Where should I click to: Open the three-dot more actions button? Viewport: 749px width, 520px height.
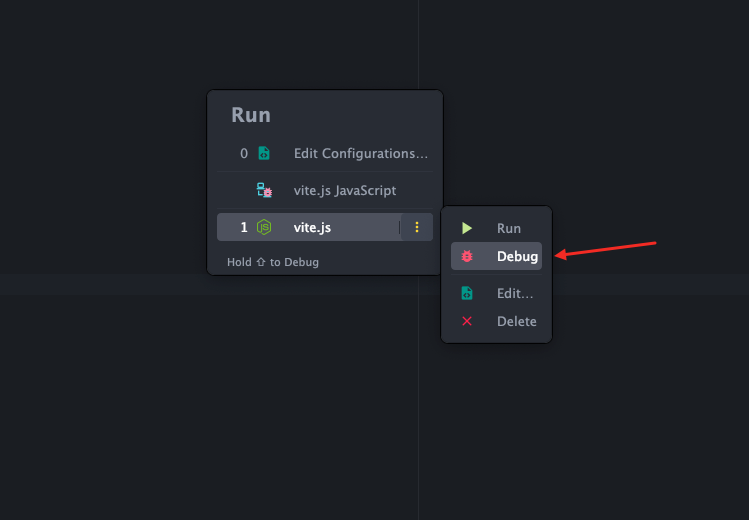[x=417, y=227]
